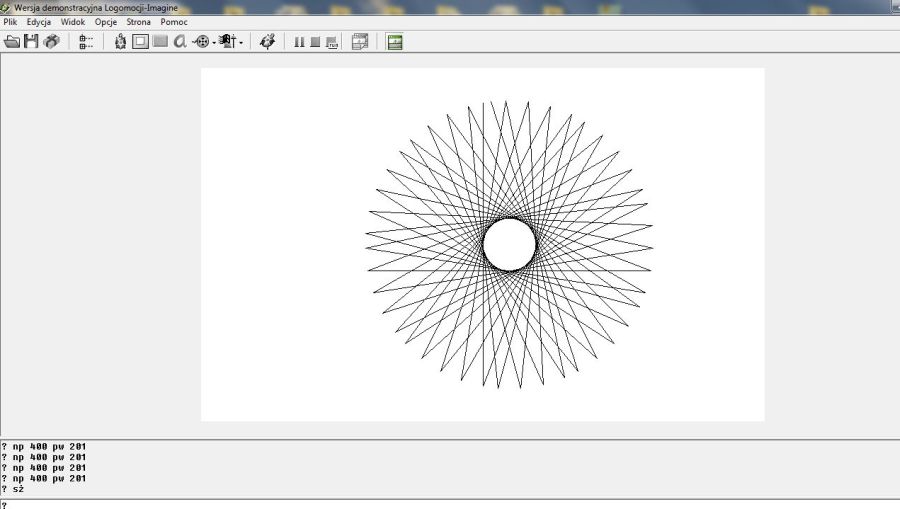Stop all running procedures
This screenshot has width=900, height=509.
coord(315,42)
